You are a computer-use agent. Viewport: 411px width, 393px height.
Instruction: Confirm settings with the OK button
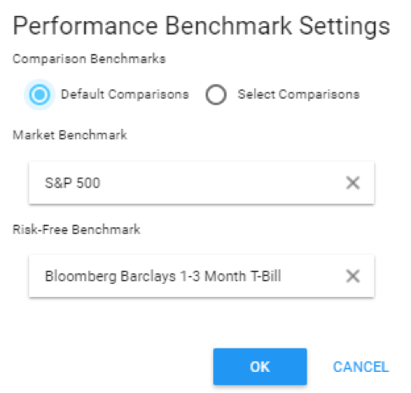point(260,367)
